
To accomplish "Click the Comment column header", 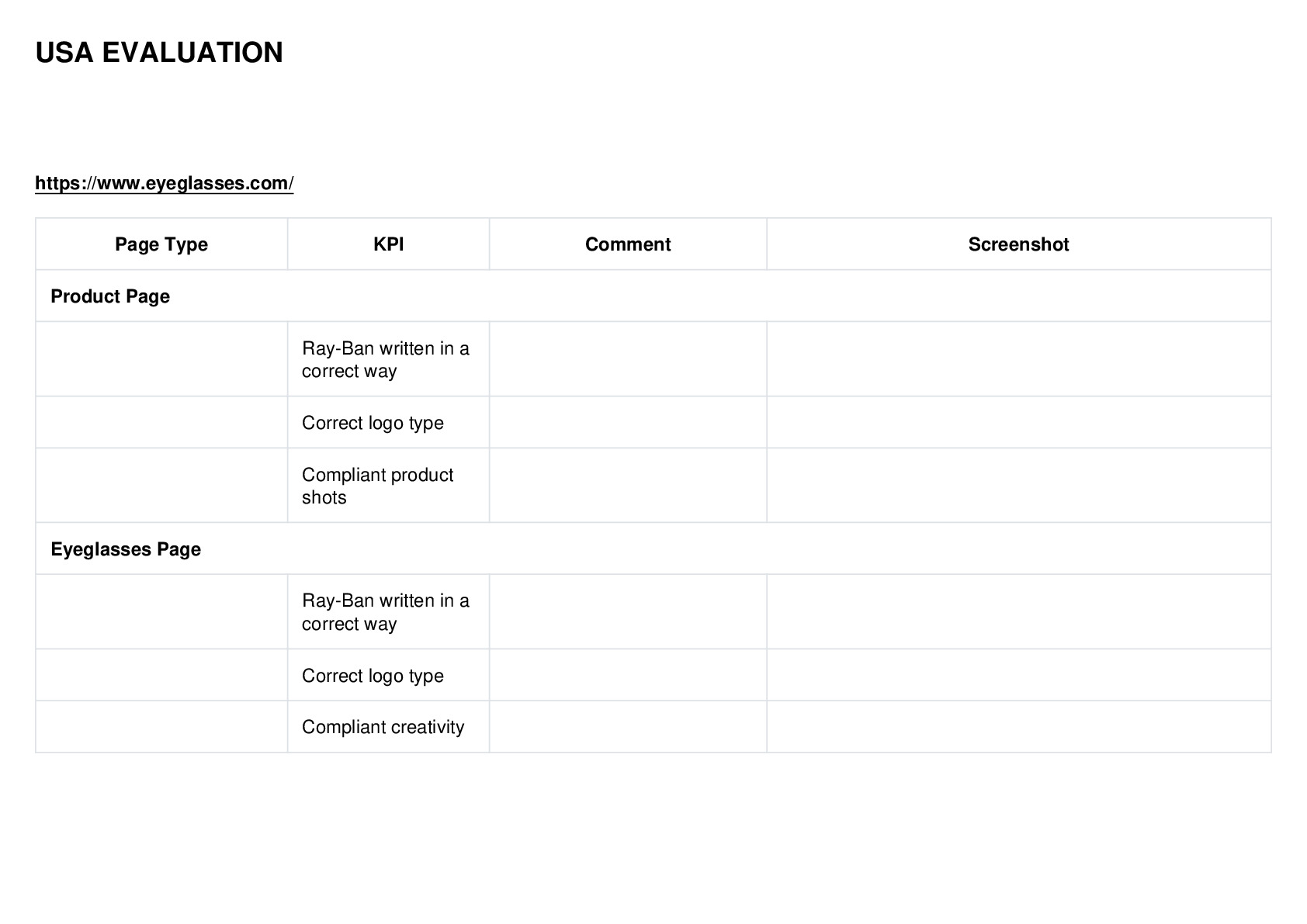I will point(628,244).
